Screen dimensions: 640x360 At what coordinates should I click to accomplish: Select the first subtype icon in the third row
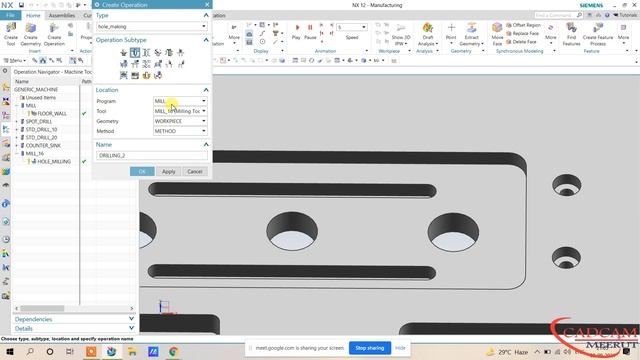point(124,76)
